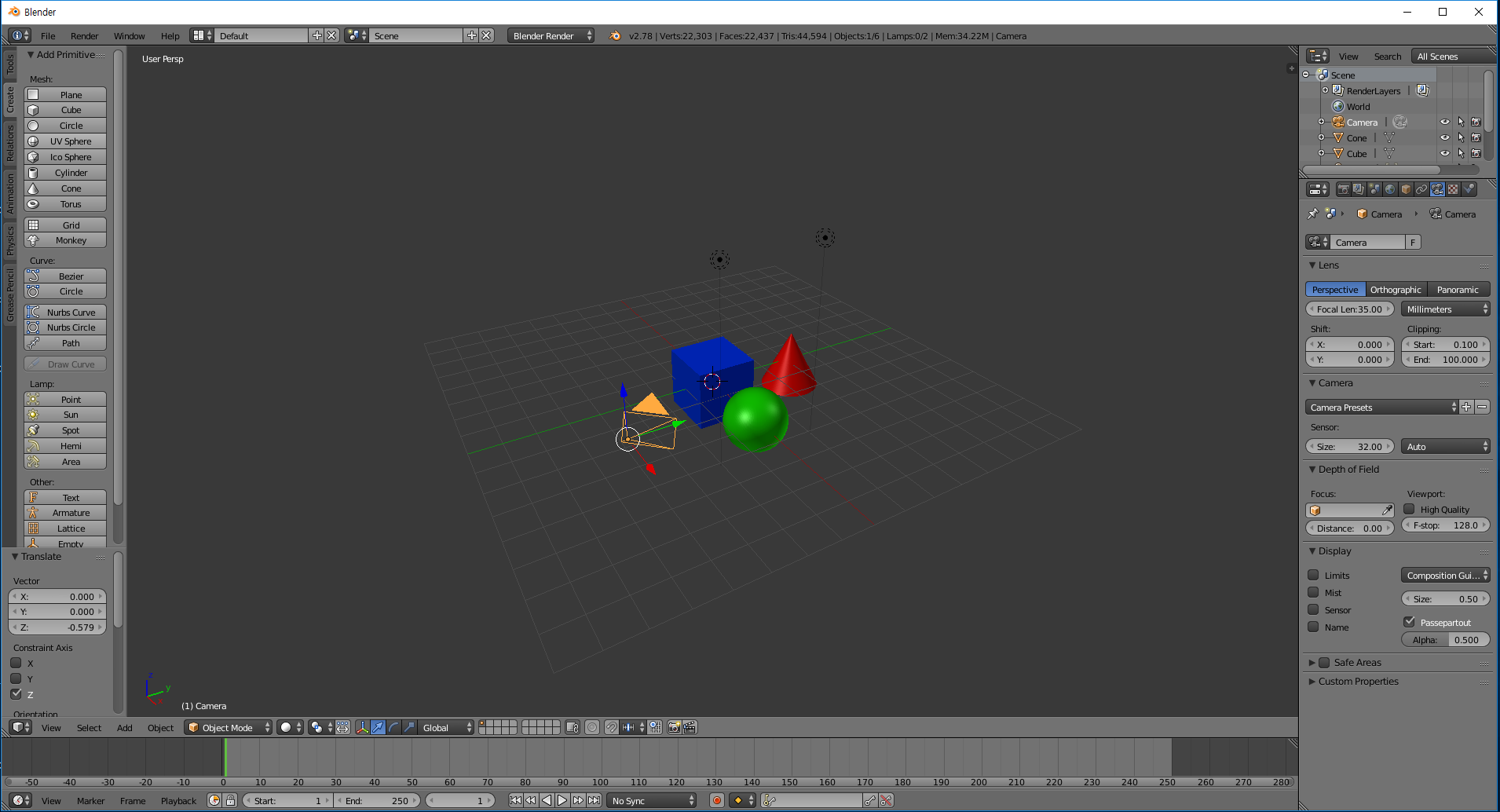Open the Render menu in top bar
1500x812 pixels.
pyautogui.click(x=84, y=35)
